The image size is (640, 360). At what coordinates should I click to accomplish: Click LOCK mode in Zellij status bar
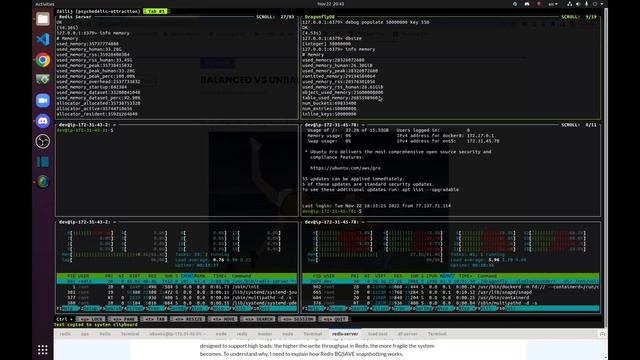90,319
